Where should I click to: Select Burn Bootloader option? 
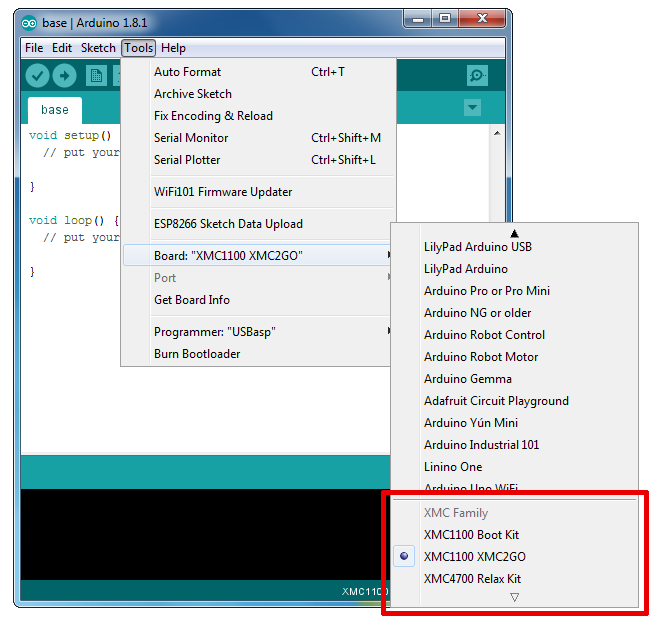click(x=197, y=354)
